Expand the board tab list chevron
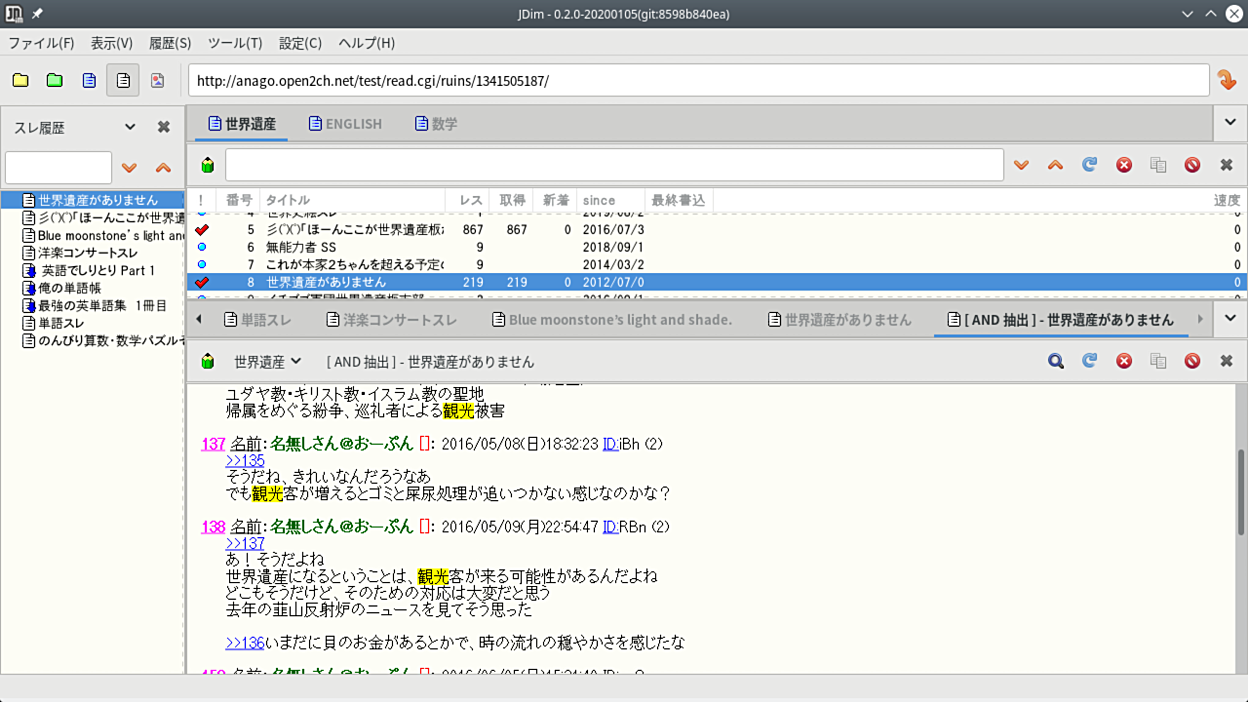This screenshot has width=1248, height=702. point(1230,123)
